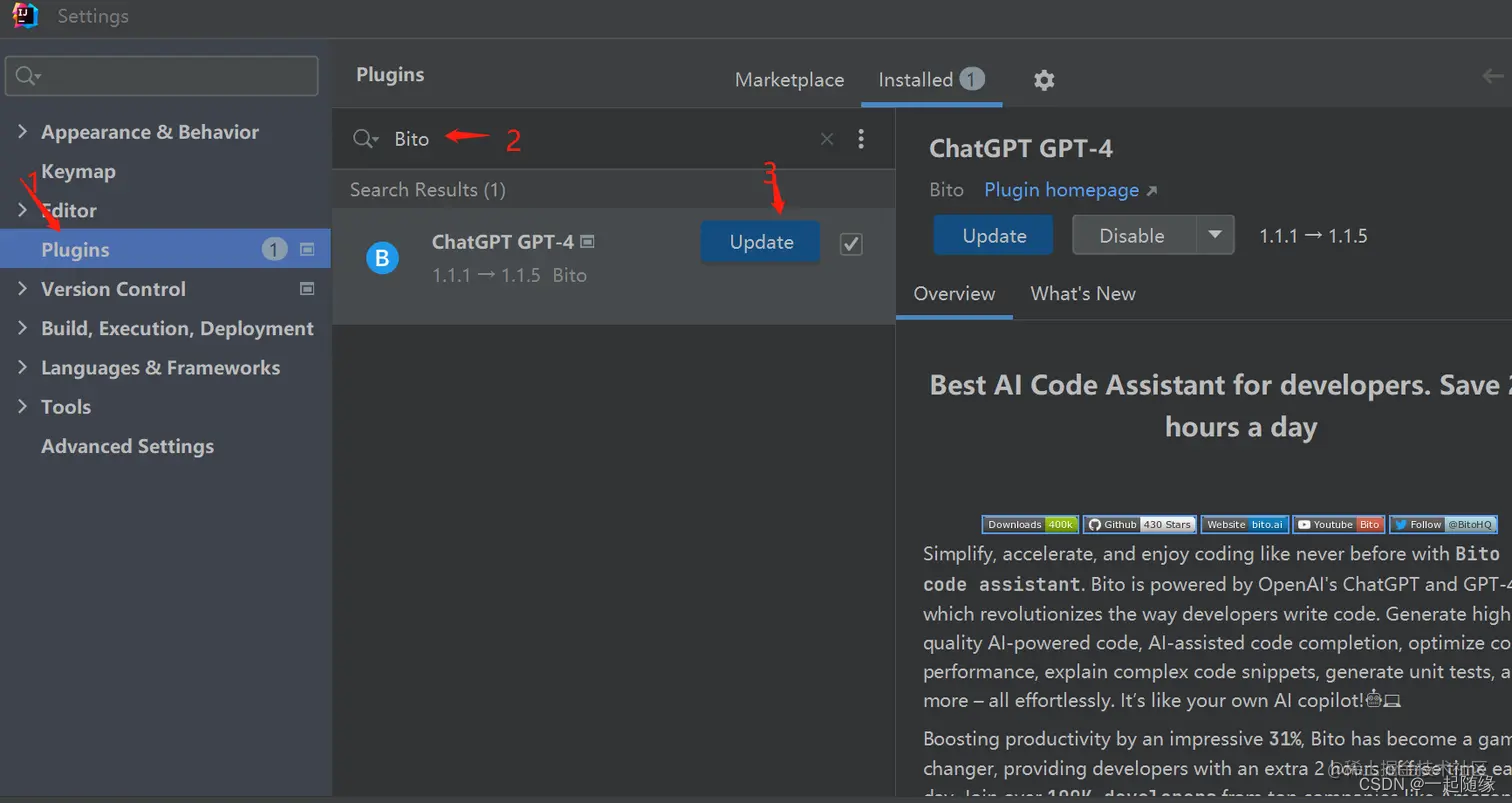Screen dimensions: 1512x803
Task: Click the Plugins heading label
Action: point(390,75)
